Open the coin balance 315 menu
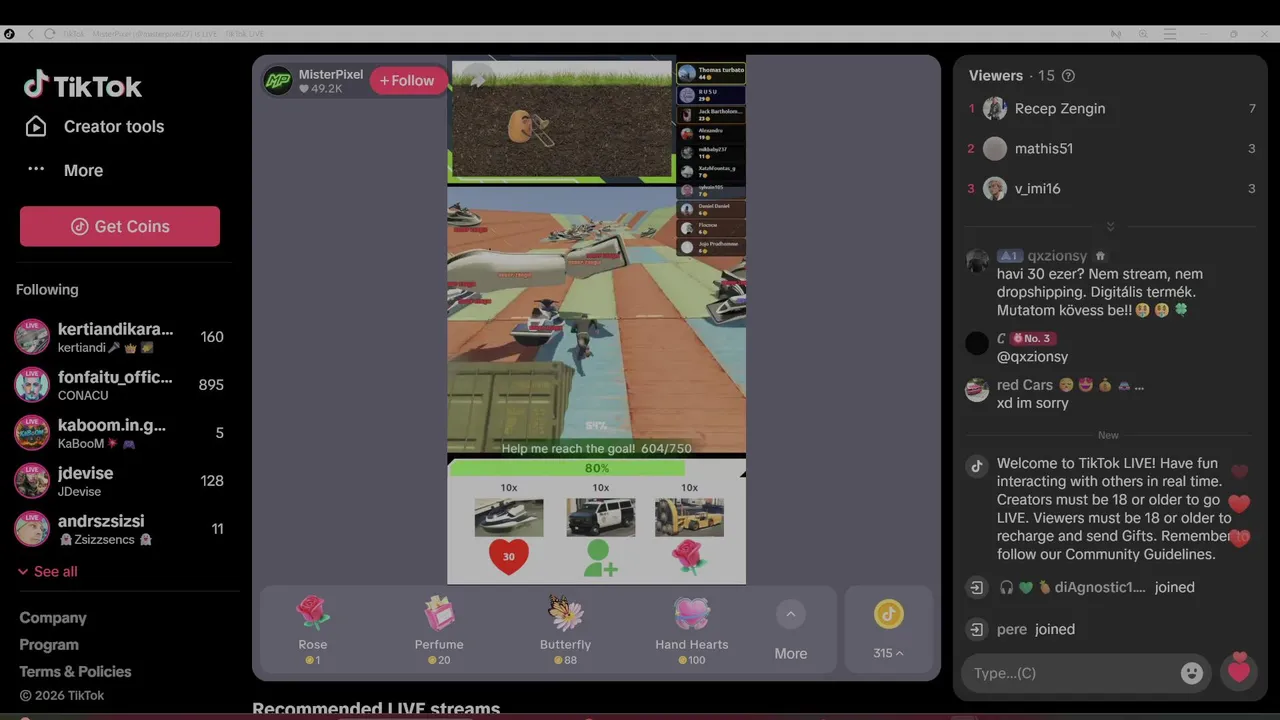Image resolution: width=1280 pixels, height=720 pixels. click(888, 653)
